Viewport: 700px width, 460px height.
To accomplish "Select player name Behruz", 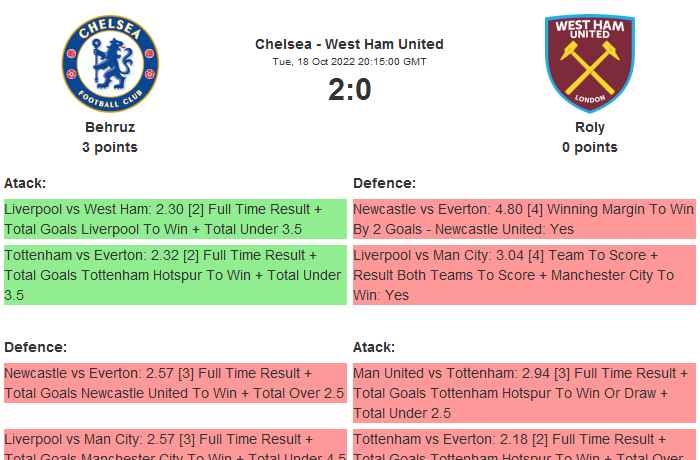I will pyautogui.click(x=110, y=127).
